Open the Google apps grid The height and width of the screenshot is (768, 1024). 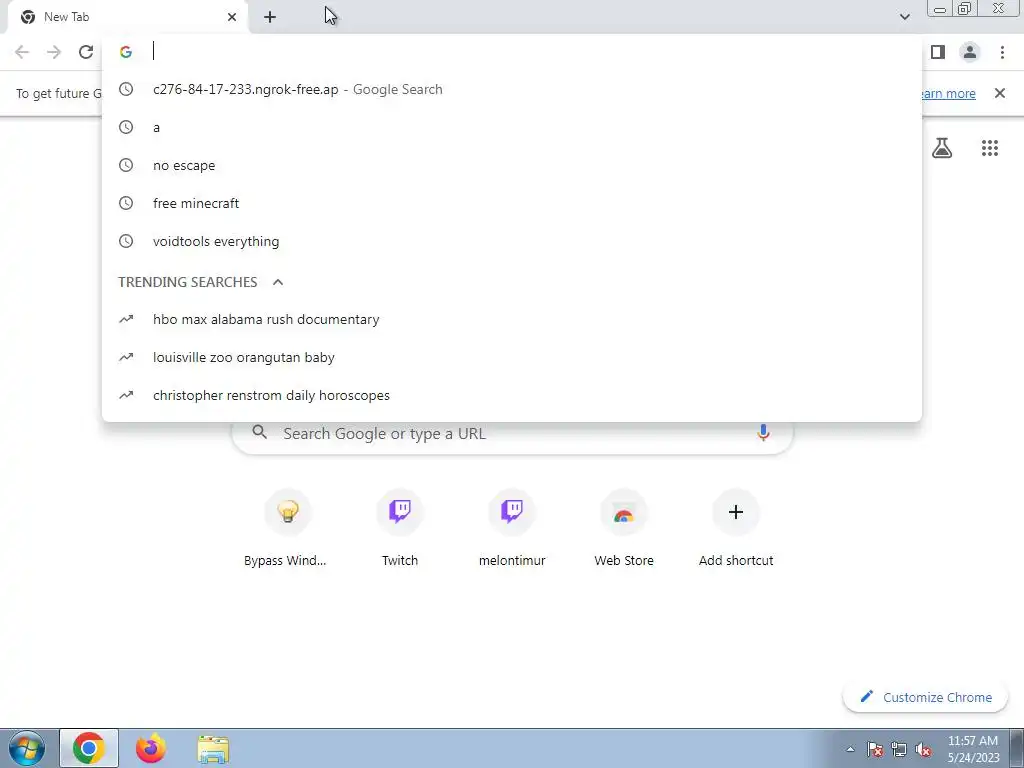[x=990, y=148]
